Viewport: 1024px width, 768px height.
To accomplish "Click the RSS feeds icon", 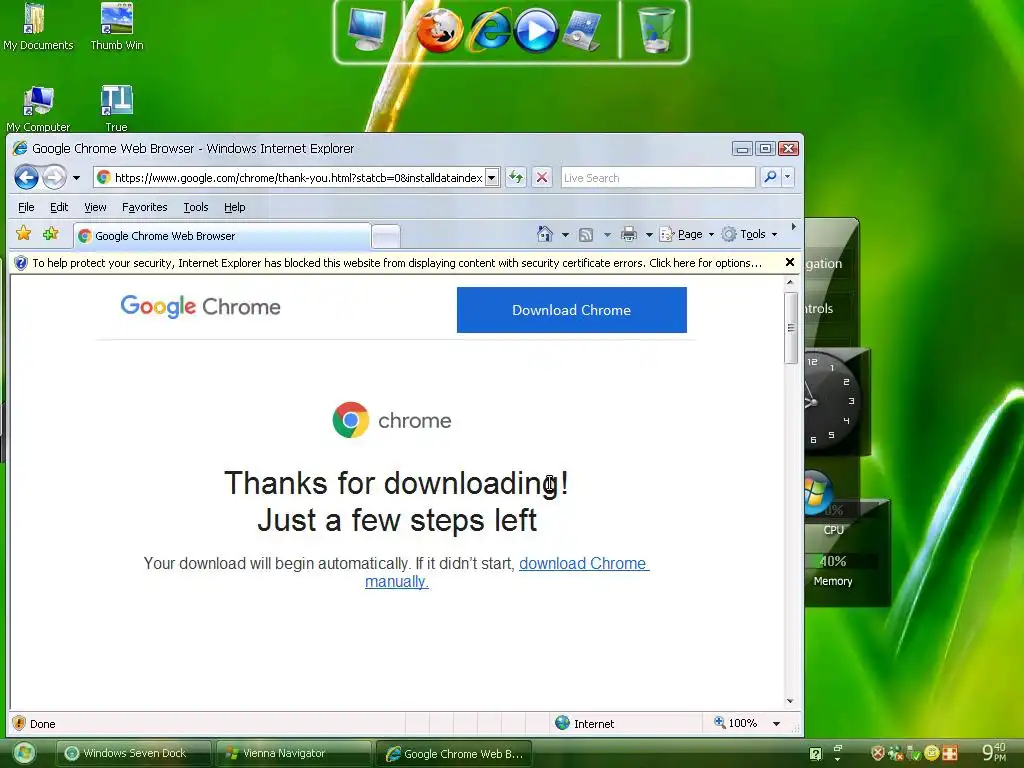I will [586, 234].
